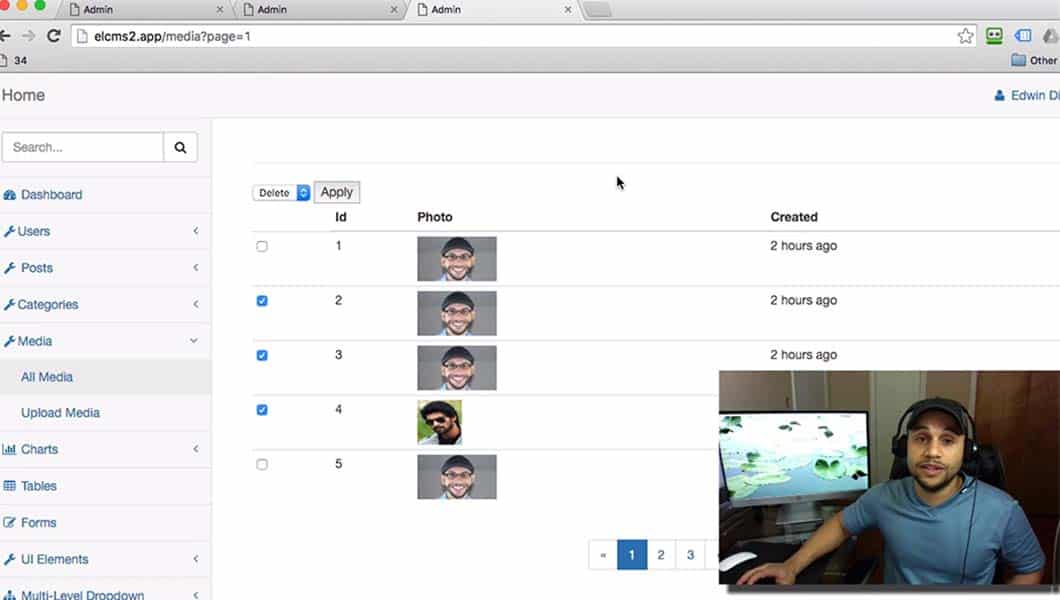Viewport: 1060px width, 600px height.
Task: Click the Created column header
Action: point(794,217)
